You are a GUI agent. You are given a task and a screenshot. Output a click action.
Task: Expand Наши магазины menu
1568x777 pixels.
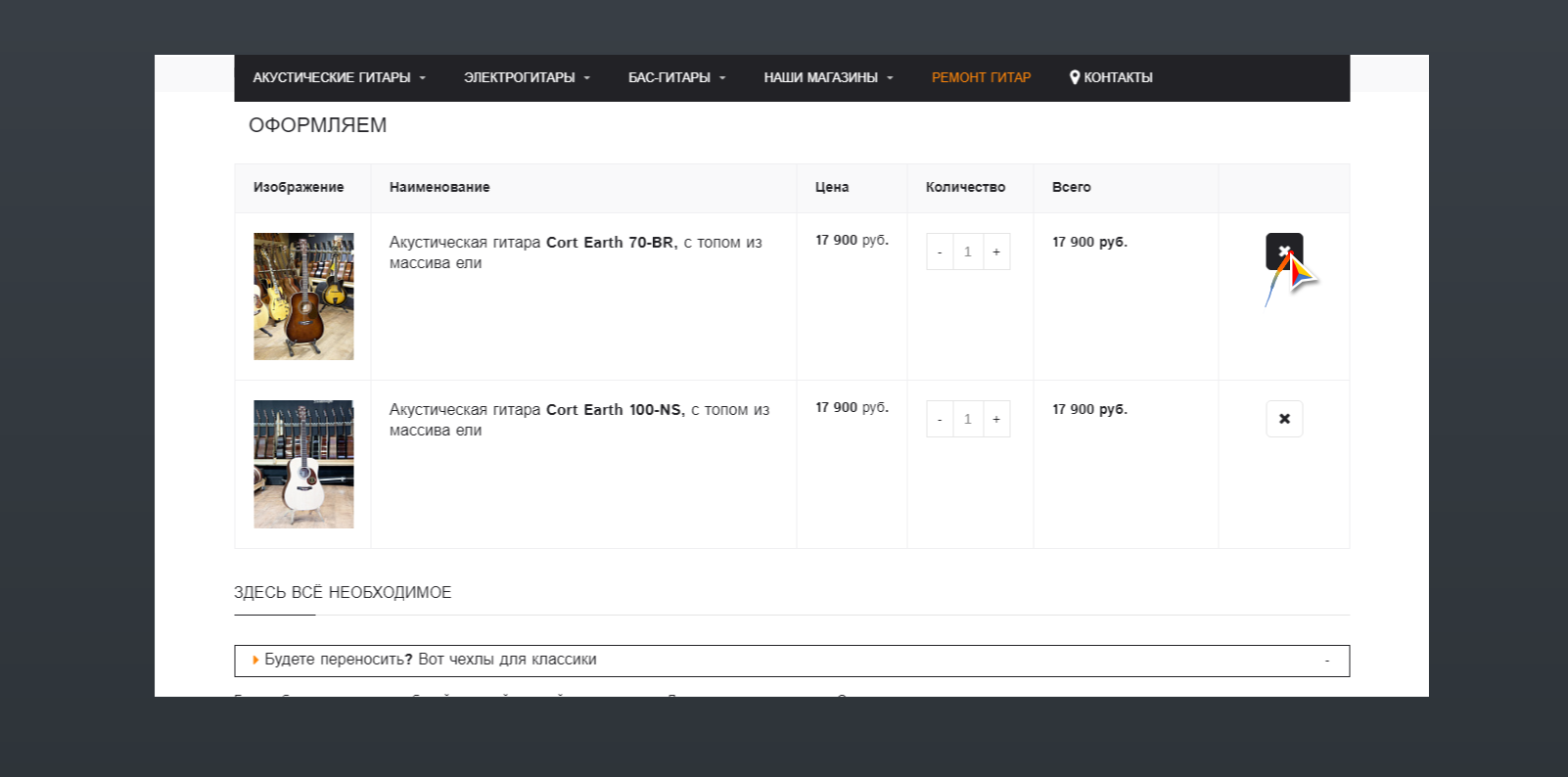(x=828, y=77)
